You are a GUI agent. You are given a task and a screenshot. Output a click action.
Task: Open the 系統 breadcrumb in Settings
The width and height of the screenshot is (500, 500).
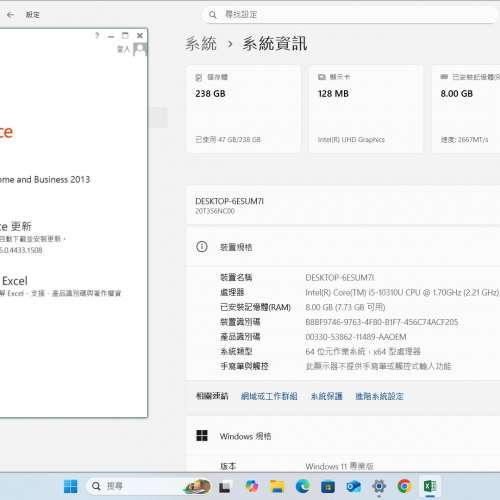click(x=201, y=44)
